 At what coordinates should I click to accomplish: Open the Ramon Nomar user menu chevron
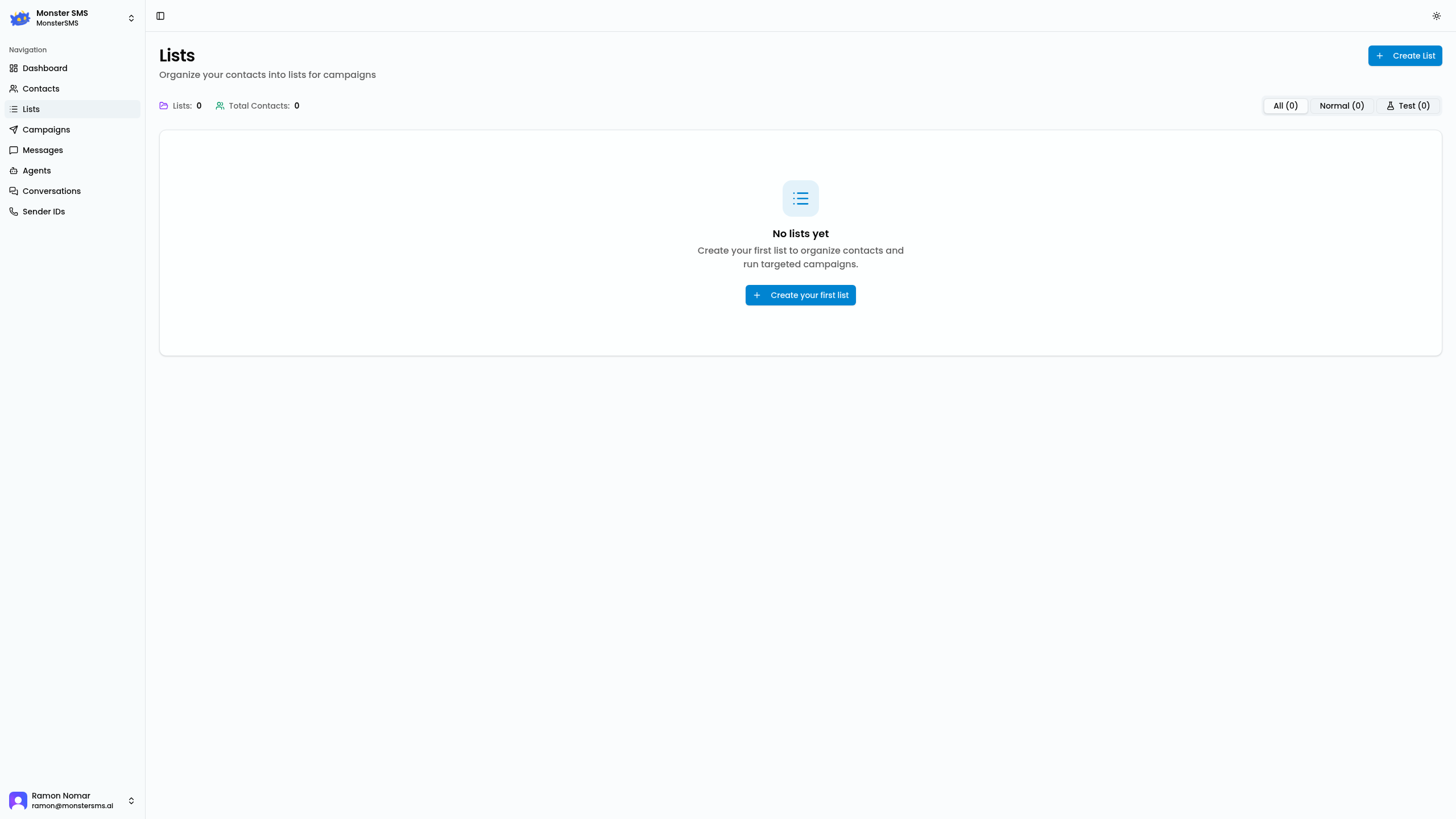(x=131, y=801)
